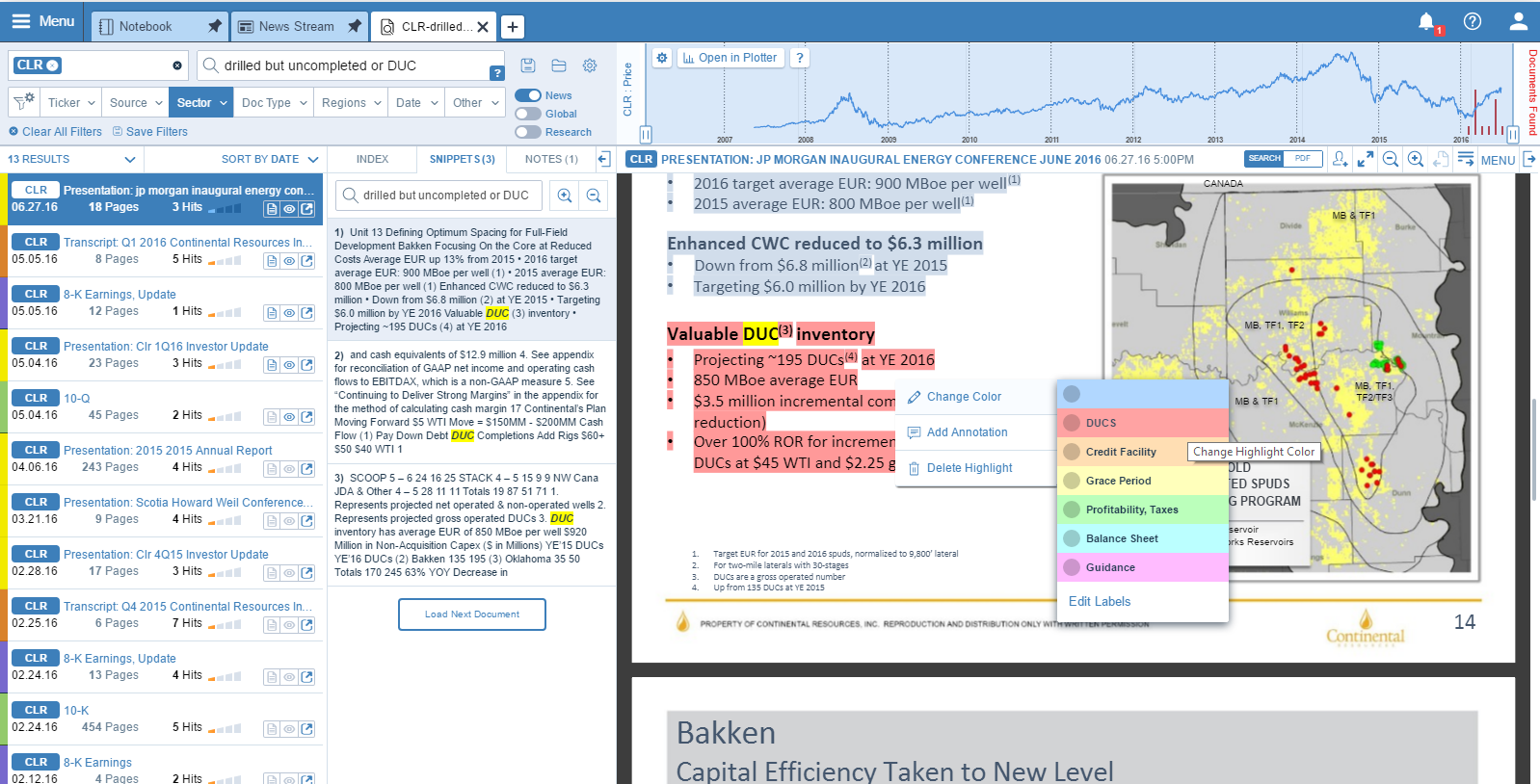Pin the Notebook tab
Image resolution: width=1540 pixels, height=784 pixels.
click(x=214, y=26)
